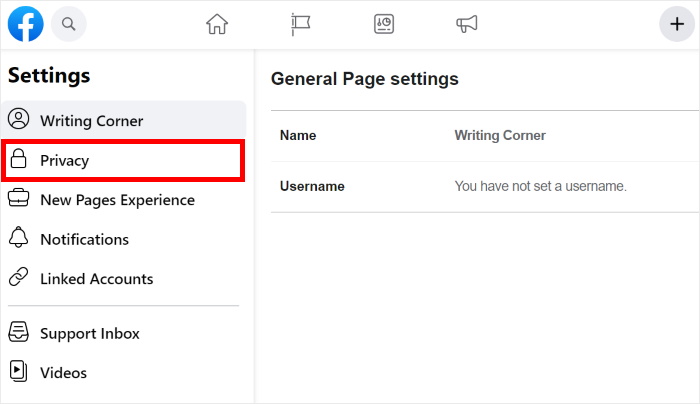
Task: Select Writing Corner in settings sidebar
Action: pos(91,121)
